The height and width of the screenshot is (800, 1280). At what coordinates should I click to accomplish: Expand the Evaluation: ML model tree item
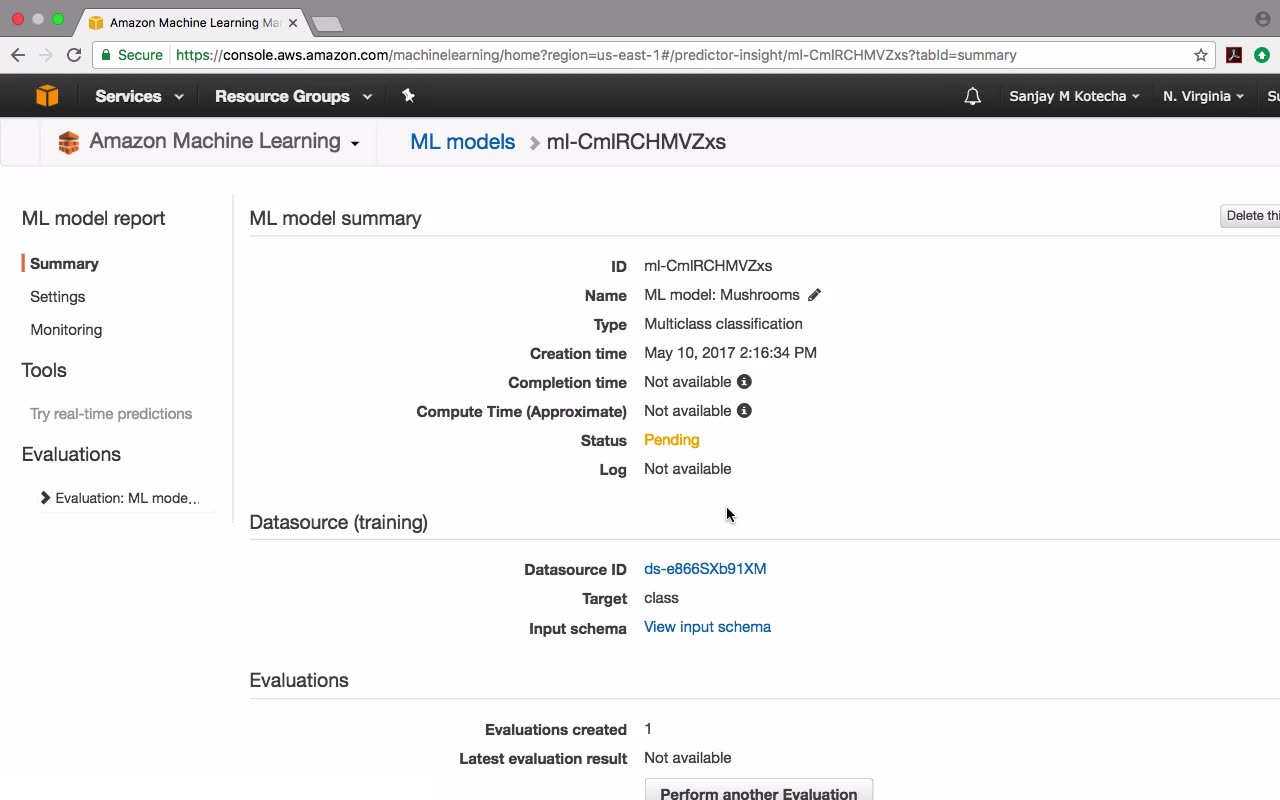click(x=45, y=498)
